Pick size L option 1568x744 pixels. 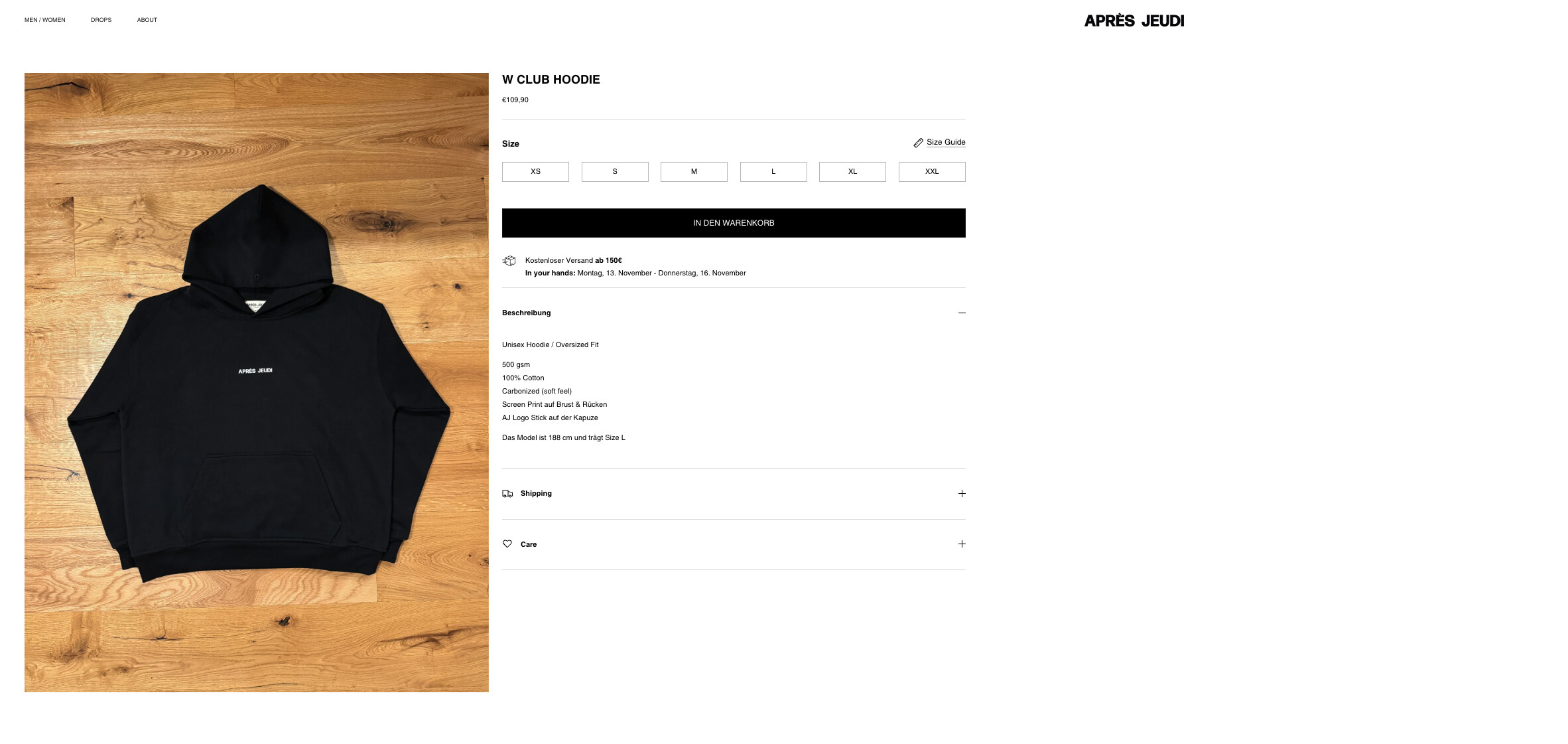point(773,172)
